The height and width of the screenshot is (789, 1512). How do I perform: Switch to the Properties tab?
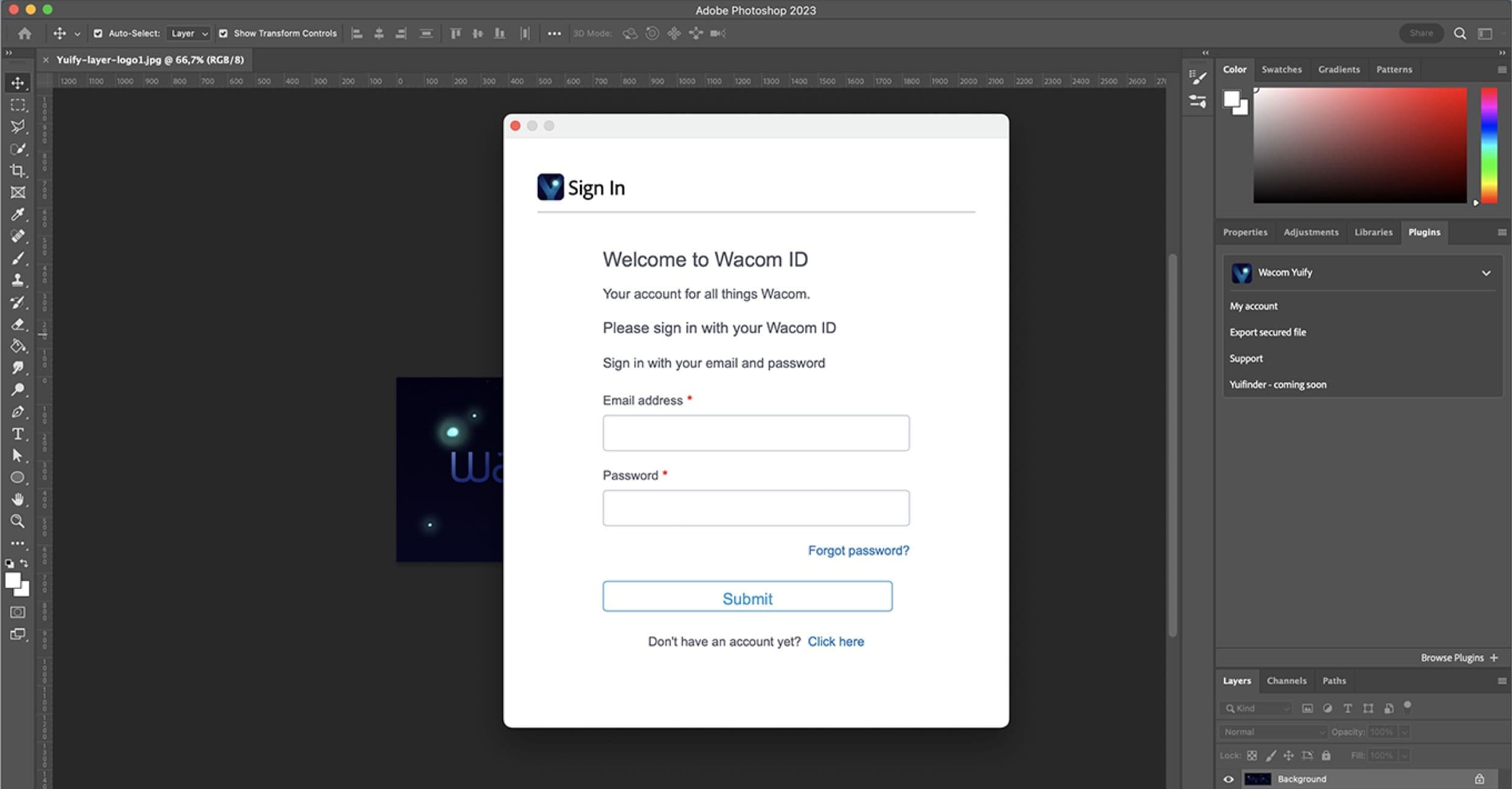(1245, 232)
